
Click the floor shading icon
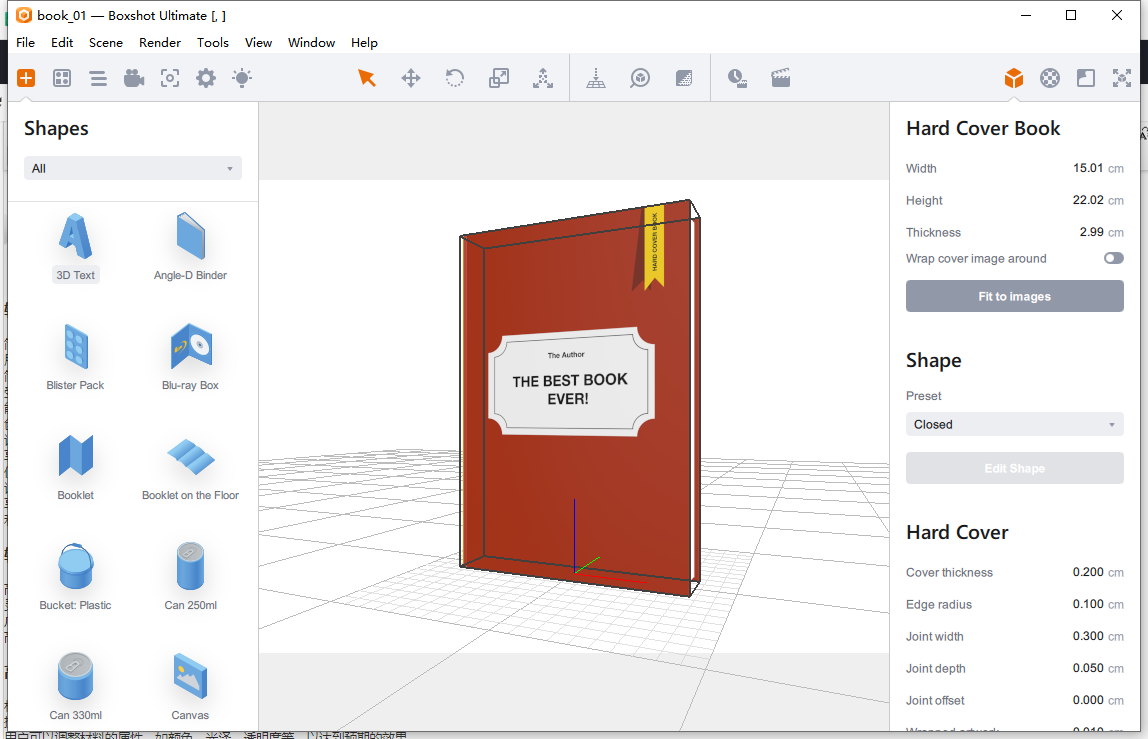click(x=684, y=78)
